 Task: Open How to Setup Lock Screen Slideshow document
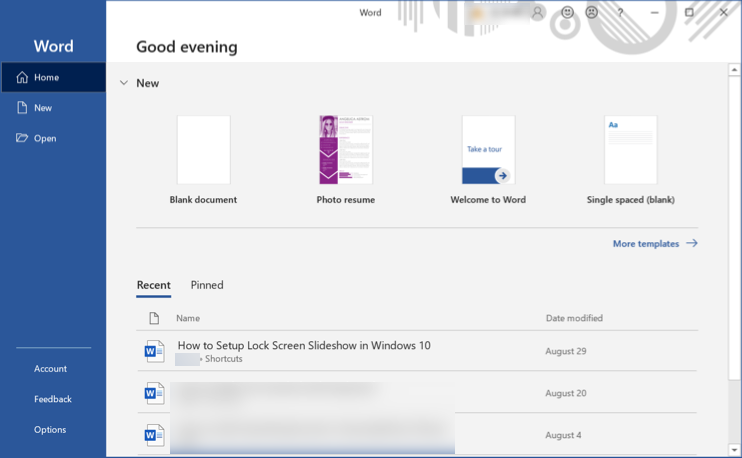coord(304,345)
